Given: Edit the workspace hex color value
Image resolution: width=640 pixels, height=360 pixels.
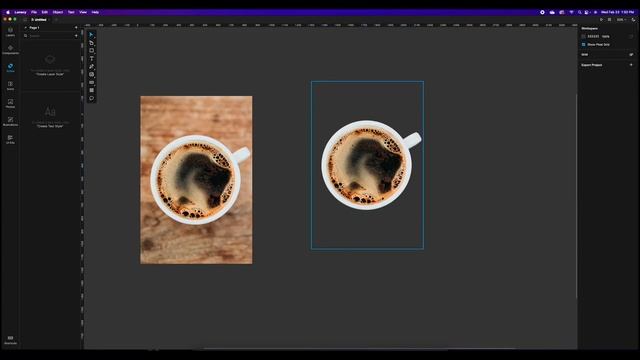Looking at the screenshot, I should tap(593, 36).
